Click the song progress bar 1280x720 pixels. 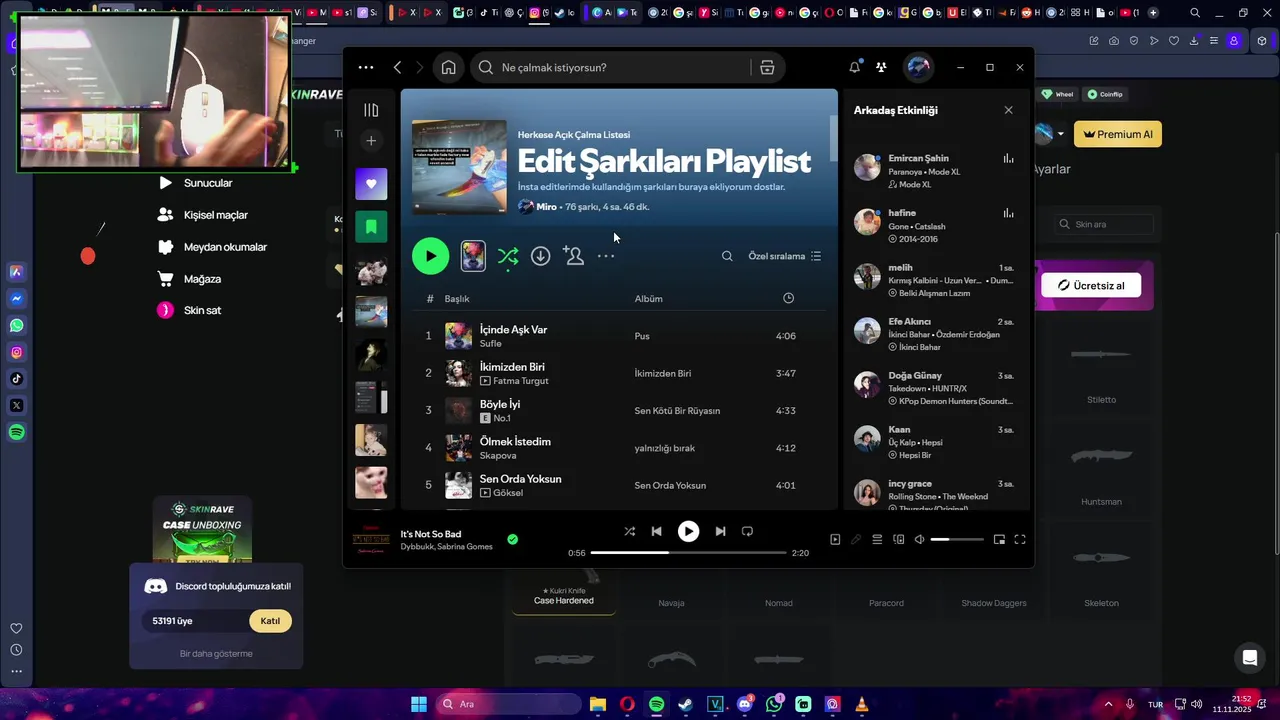click(688, 552)
